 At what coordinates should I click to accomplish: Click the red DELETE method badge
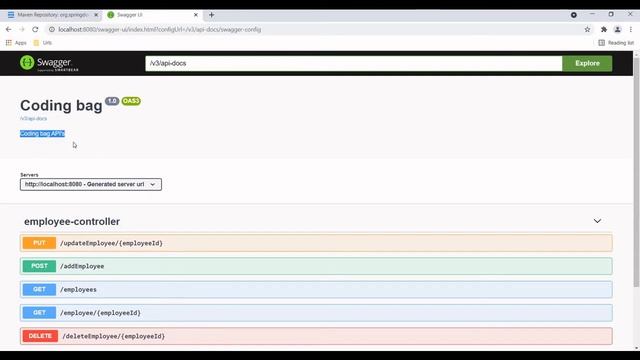(40, 336)
